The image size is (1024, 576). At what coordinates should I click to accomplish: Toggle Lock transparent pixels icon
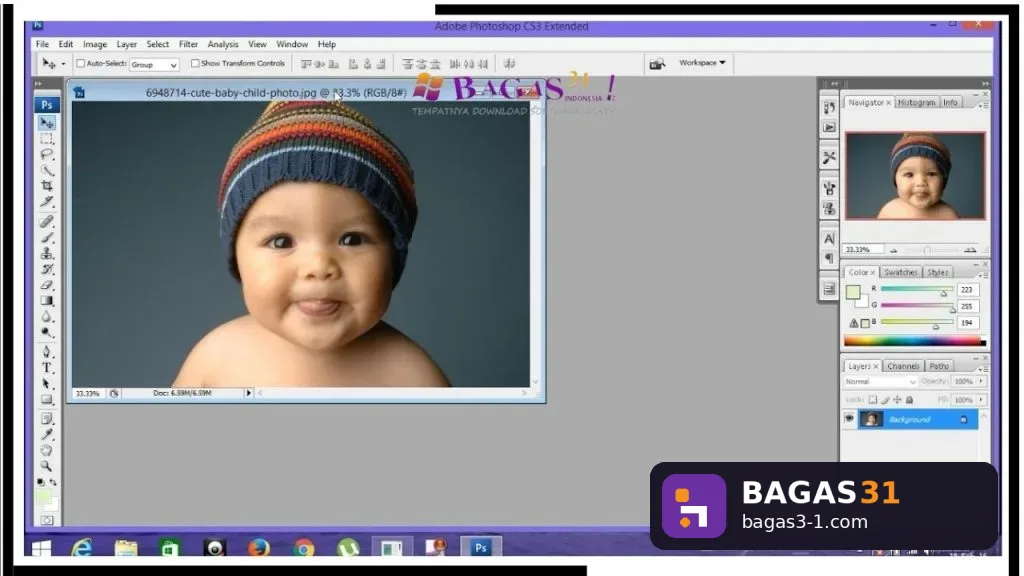click(x=872, y=399)
